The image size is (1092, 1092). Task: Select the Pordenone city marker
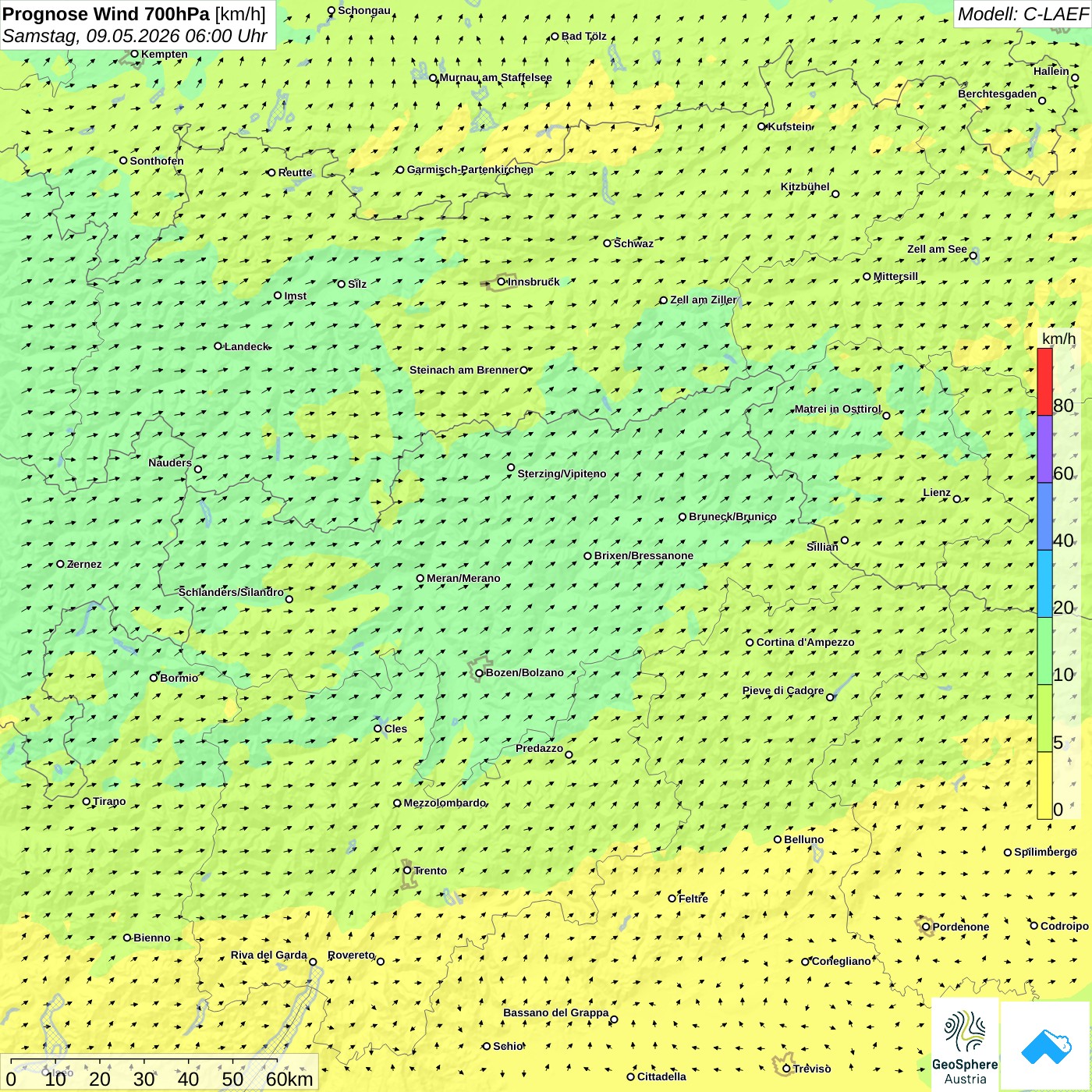point(927,927)
